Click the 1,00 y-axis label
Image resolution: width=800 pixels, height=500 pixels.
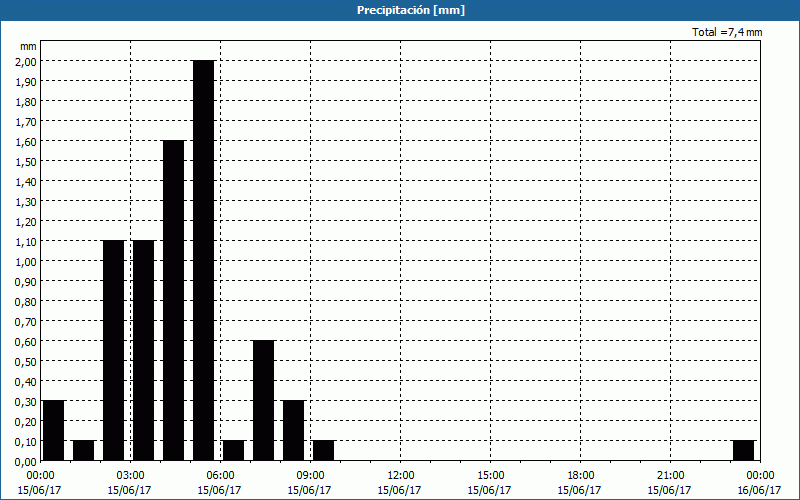[28, 261]
